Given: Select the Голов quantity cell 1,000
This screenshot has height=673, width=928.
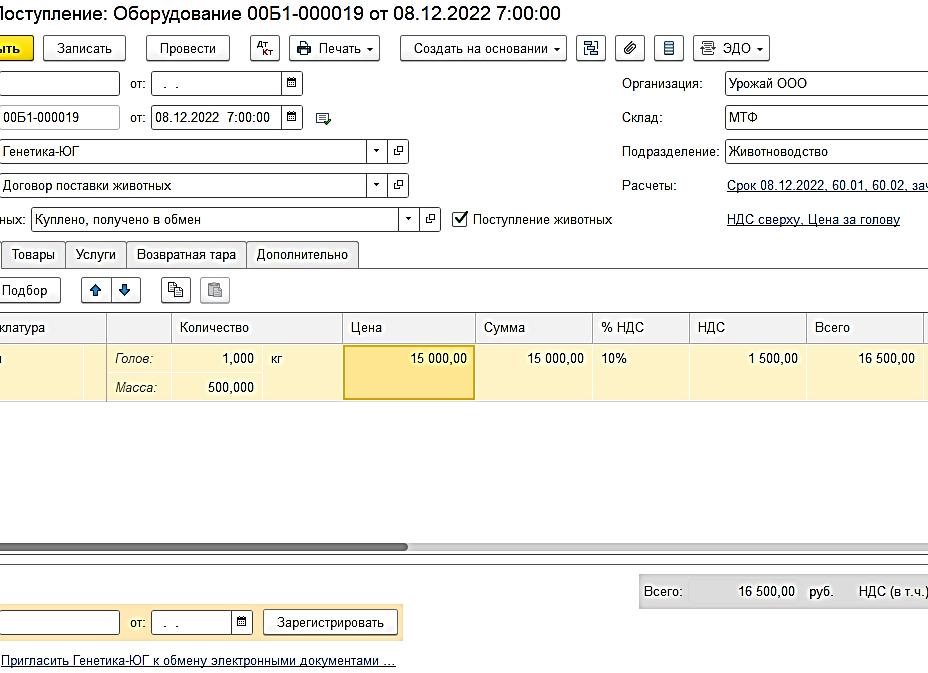Looking at the screenshot, I should 217,359.
